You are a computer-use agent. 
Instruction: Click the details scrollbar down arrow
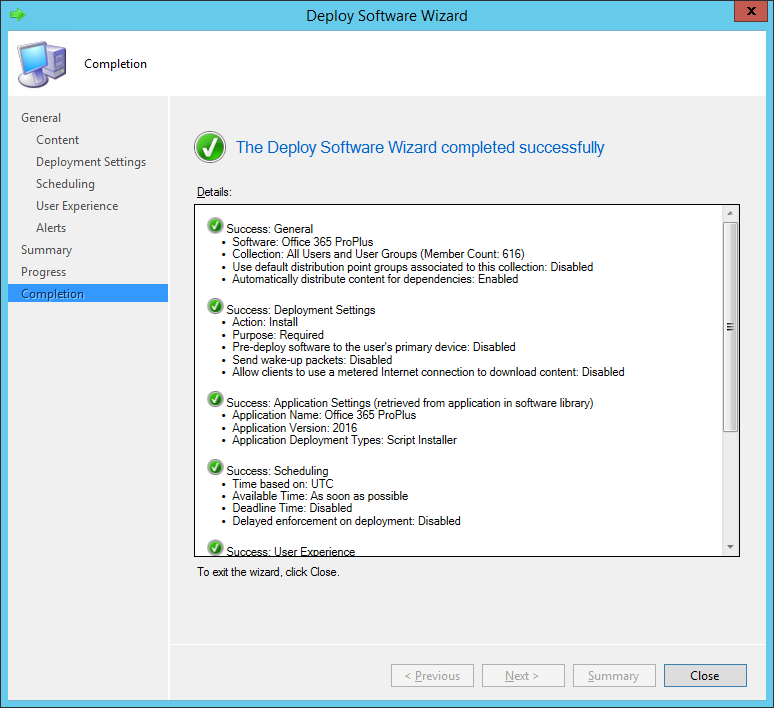pos(730,547)
